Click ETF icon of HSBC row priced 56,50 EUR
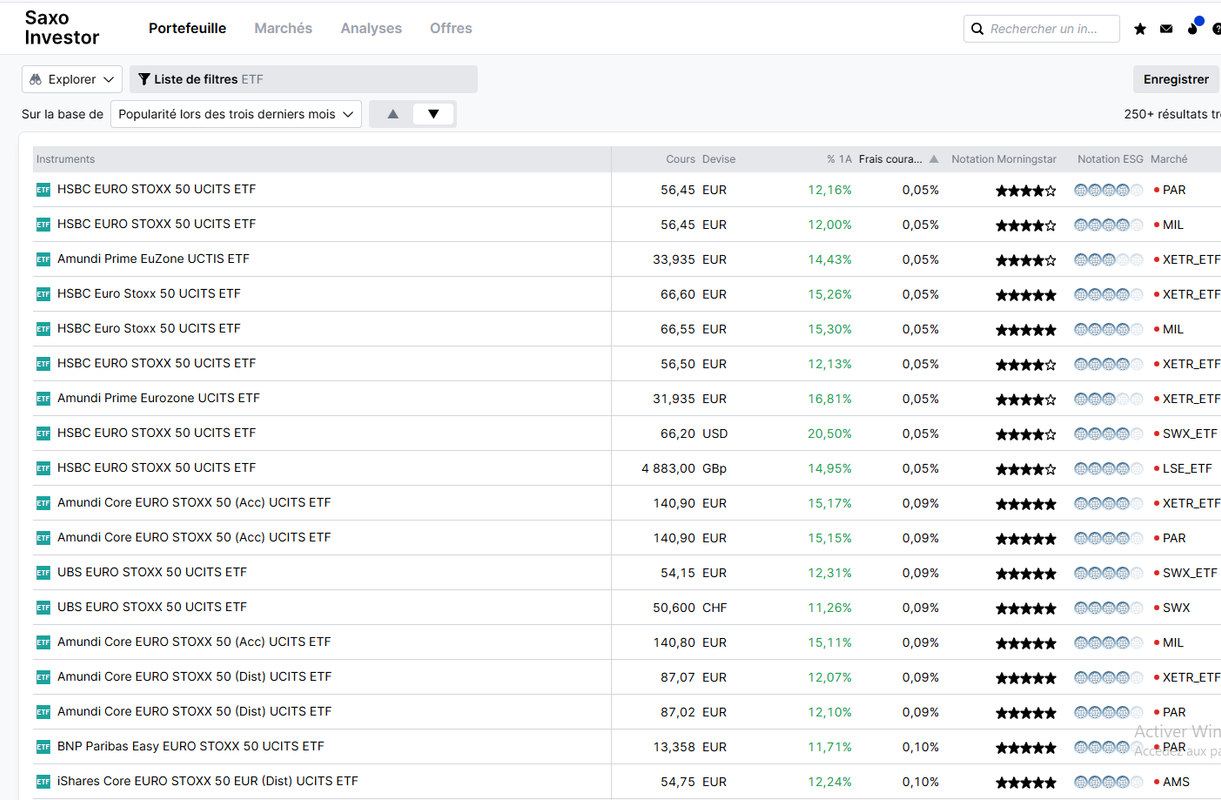Viewport: 1221px width, 800px height. pos(43,363)
